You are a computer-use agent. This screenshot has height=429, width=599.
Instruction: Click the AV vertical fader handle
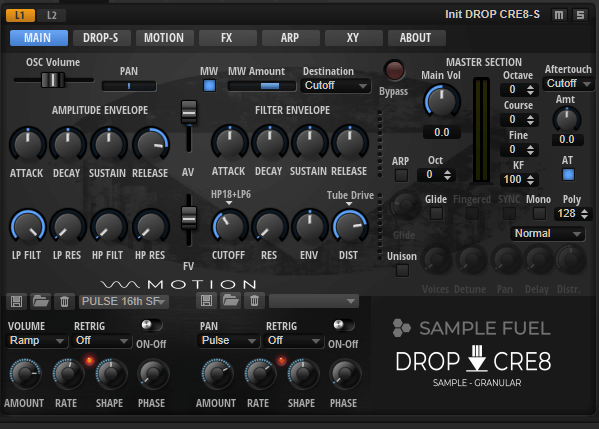[x=189, y=112]
